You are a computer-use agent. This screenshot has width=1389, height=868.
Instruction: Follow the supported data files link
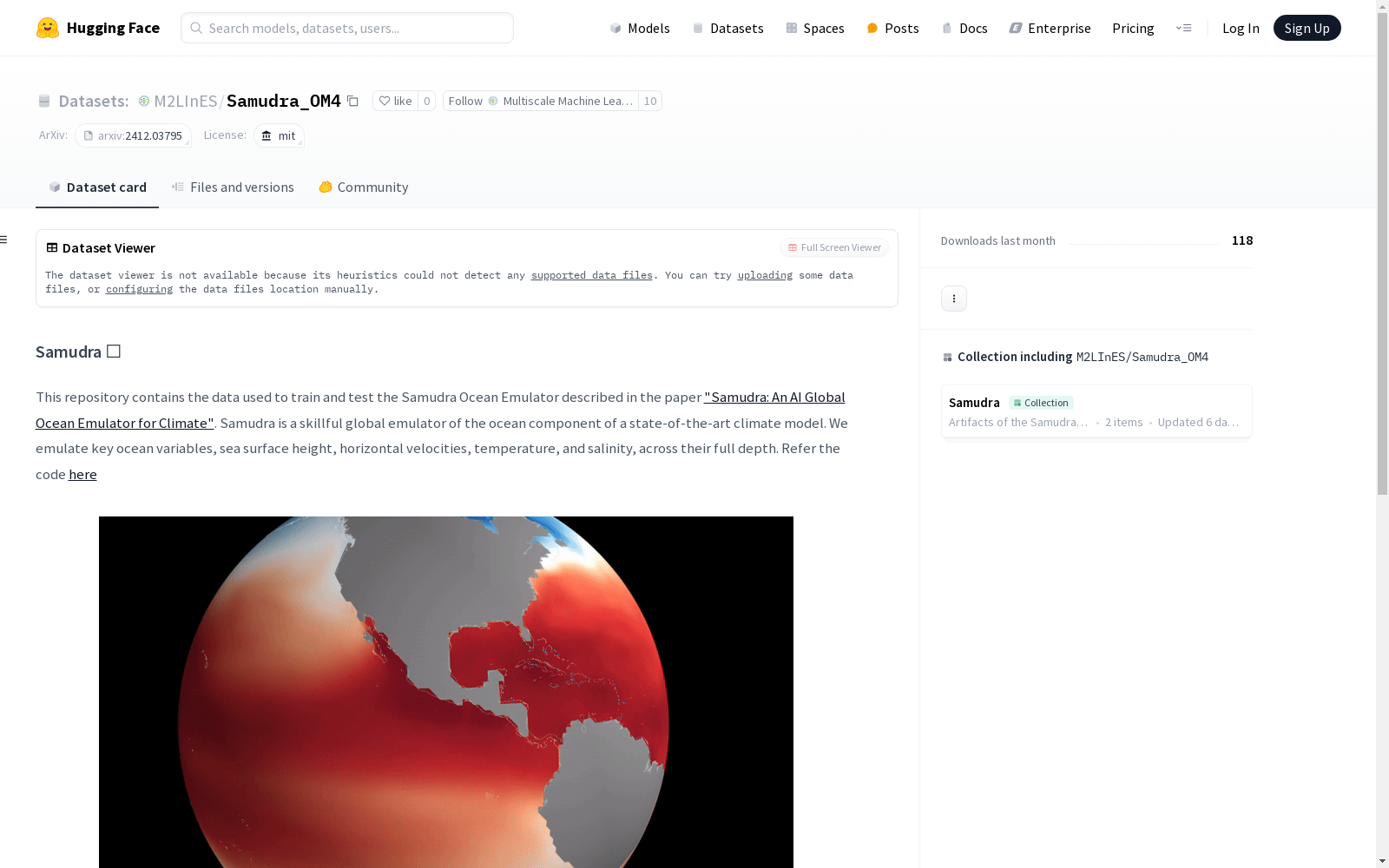[592, 275]
